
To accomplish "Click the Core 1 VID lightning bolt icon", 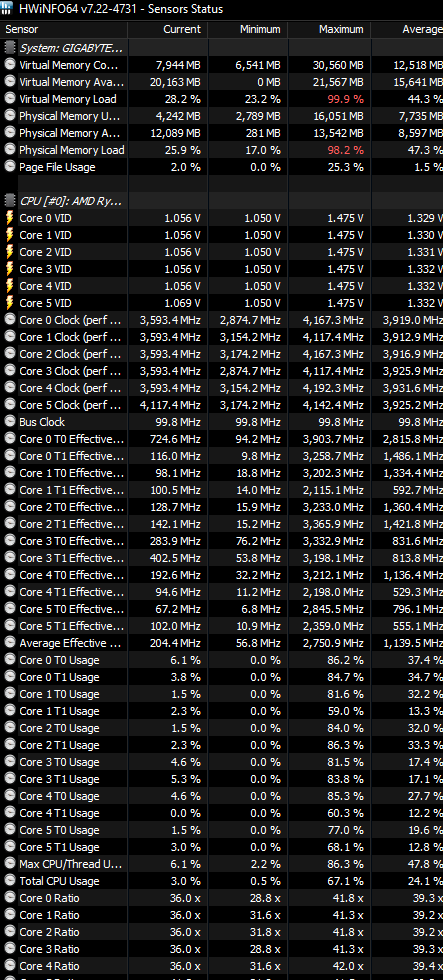I will (x=10, y=234).
